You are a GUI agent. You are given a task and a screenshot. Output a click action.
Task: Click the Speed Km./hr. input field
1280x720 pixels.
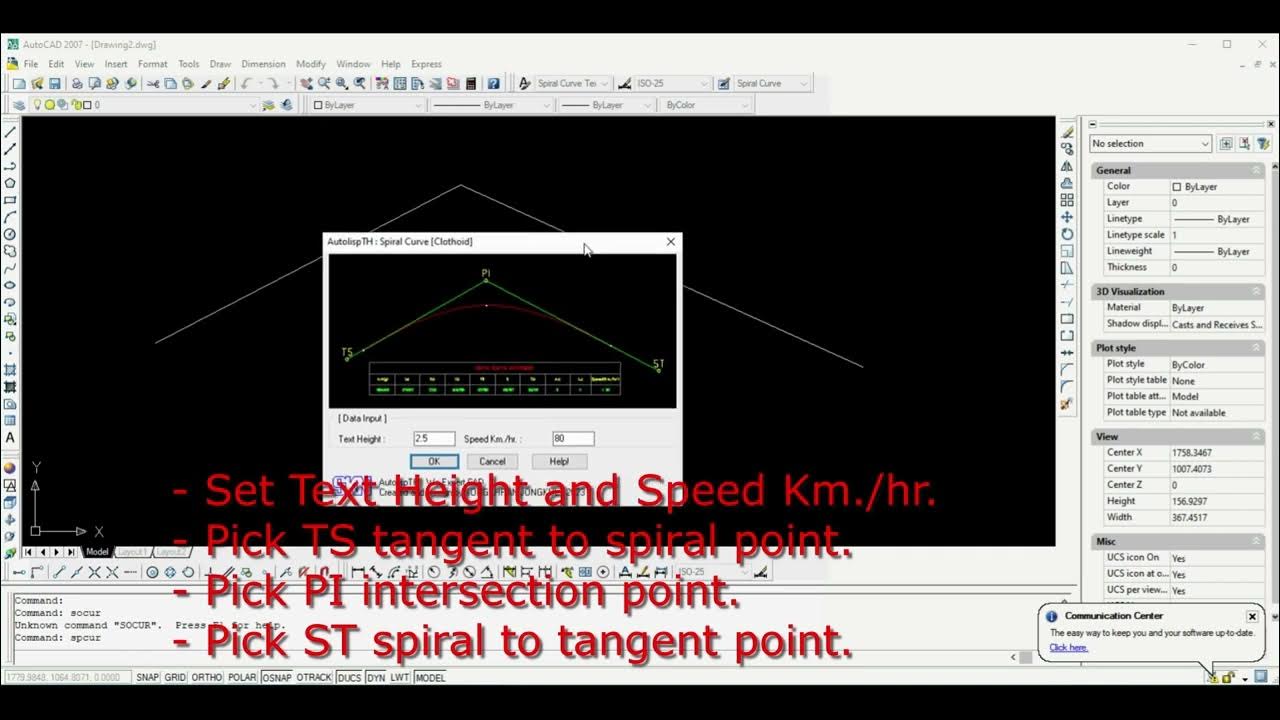point(573,439)
